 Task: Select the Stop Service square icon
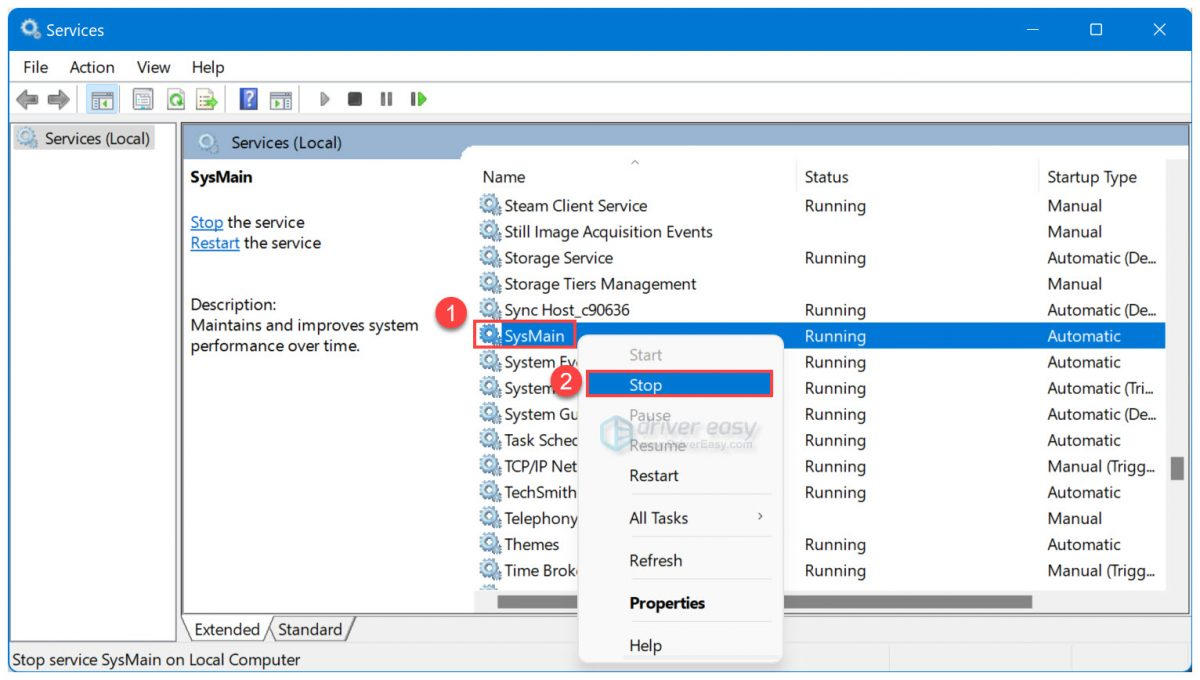(x=356, y=98)
